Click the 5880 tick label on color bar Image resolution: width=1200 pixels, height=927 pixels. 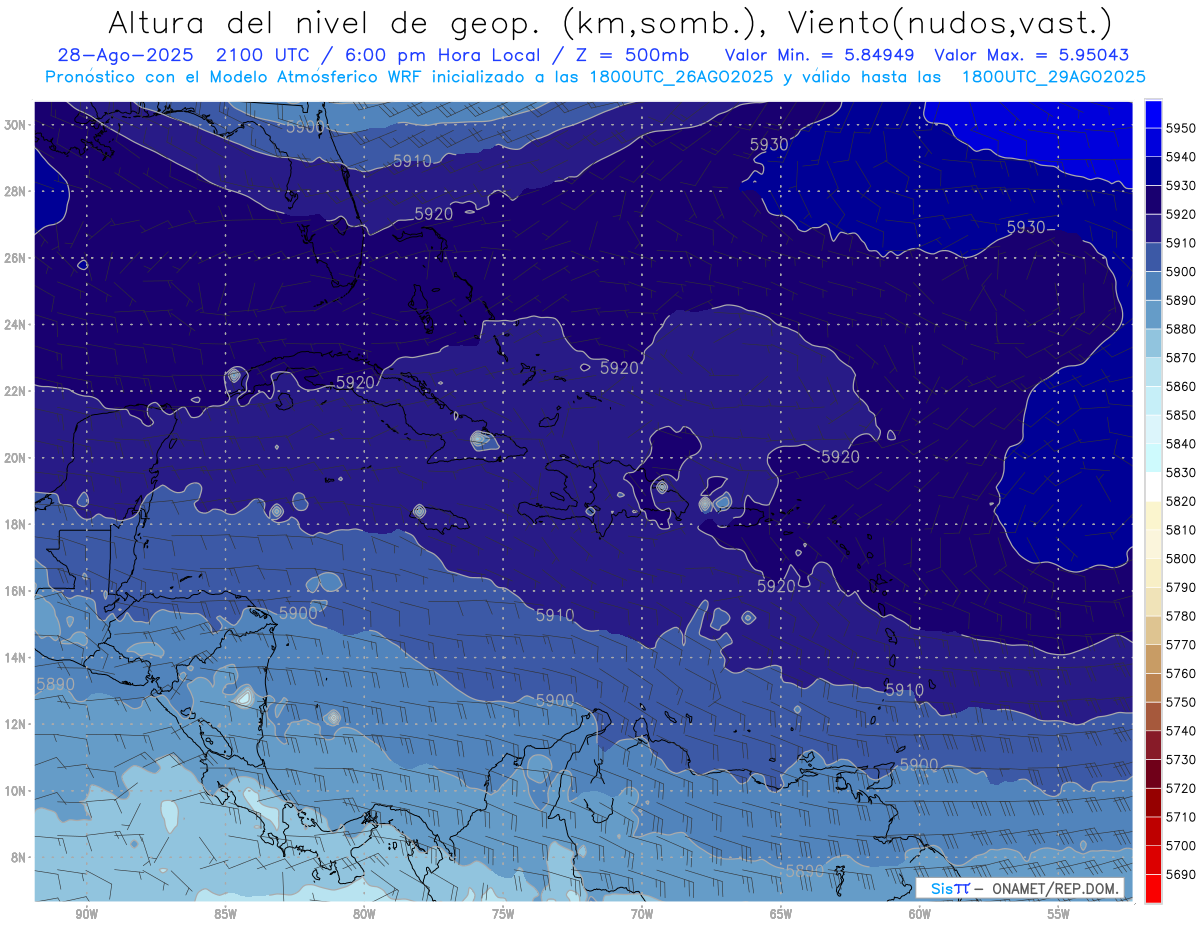pos(1181,329)
